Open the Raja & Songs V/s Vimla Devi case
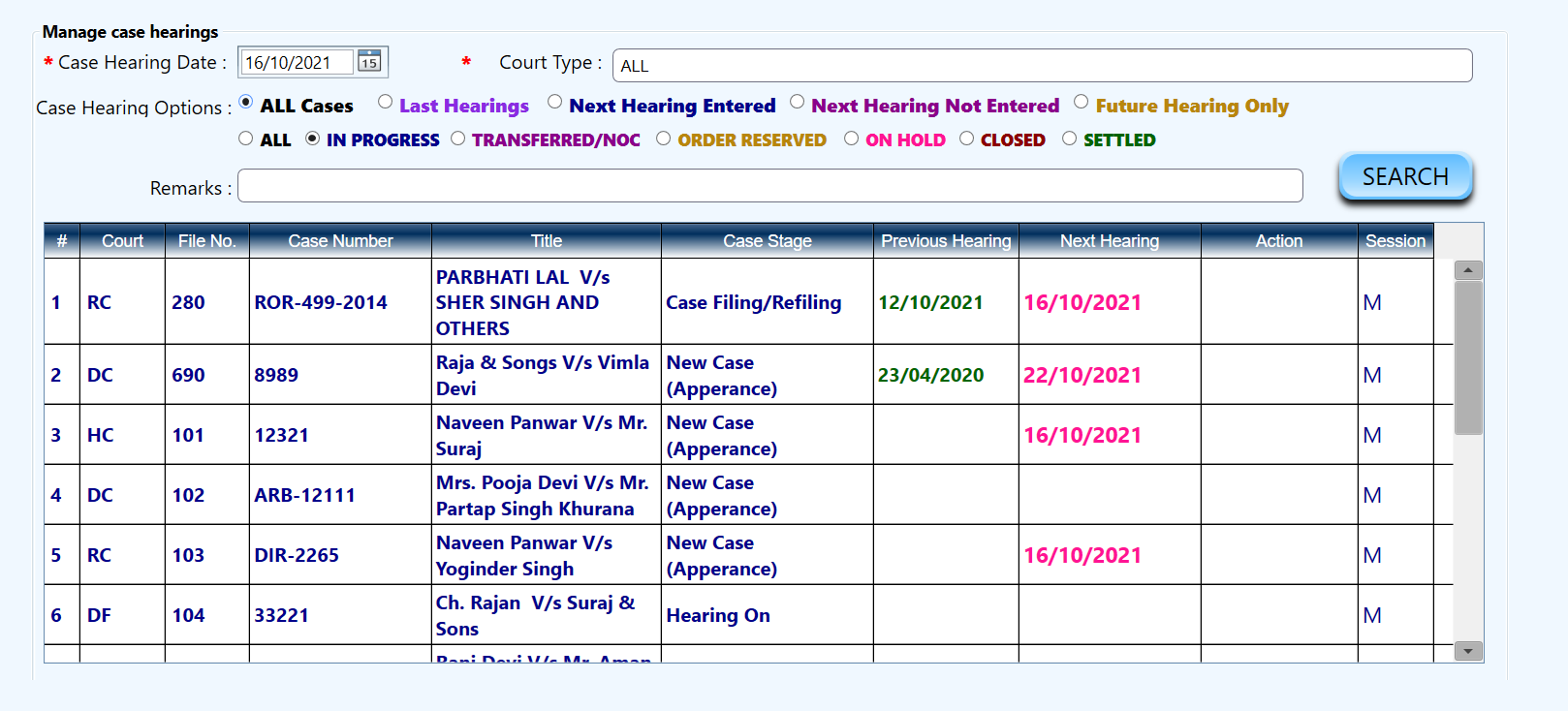The height and width of the screenshot is (711, 1568). [542, 375]
